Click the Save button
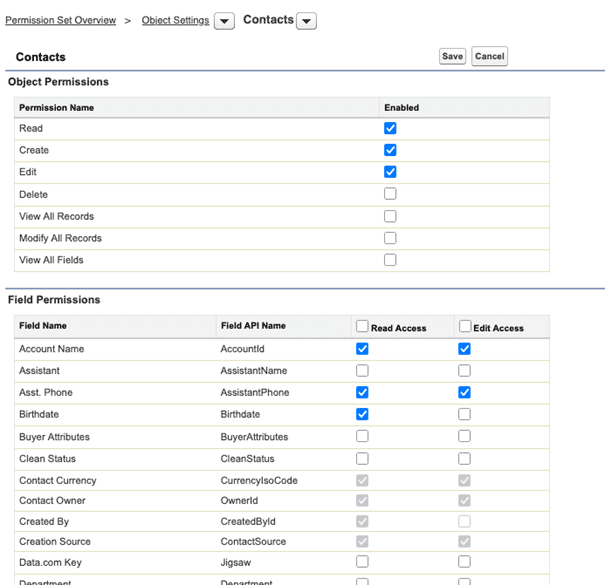Image resolution: width=605 pixels, height=585 pixels. coord(452,57)
